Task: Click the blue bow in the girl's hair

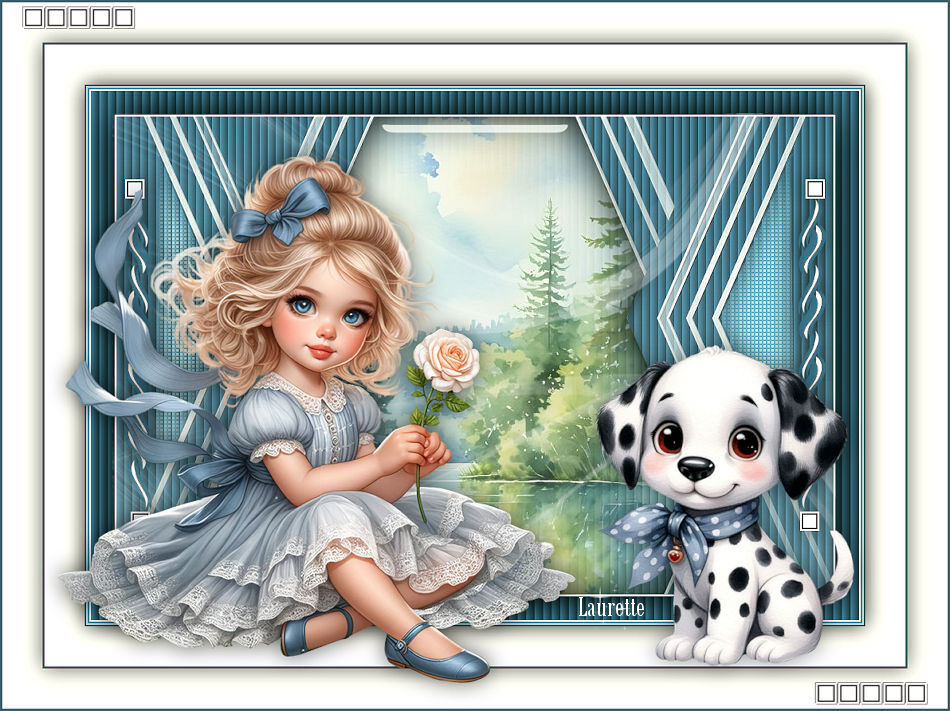Action: tap(267, 211)
